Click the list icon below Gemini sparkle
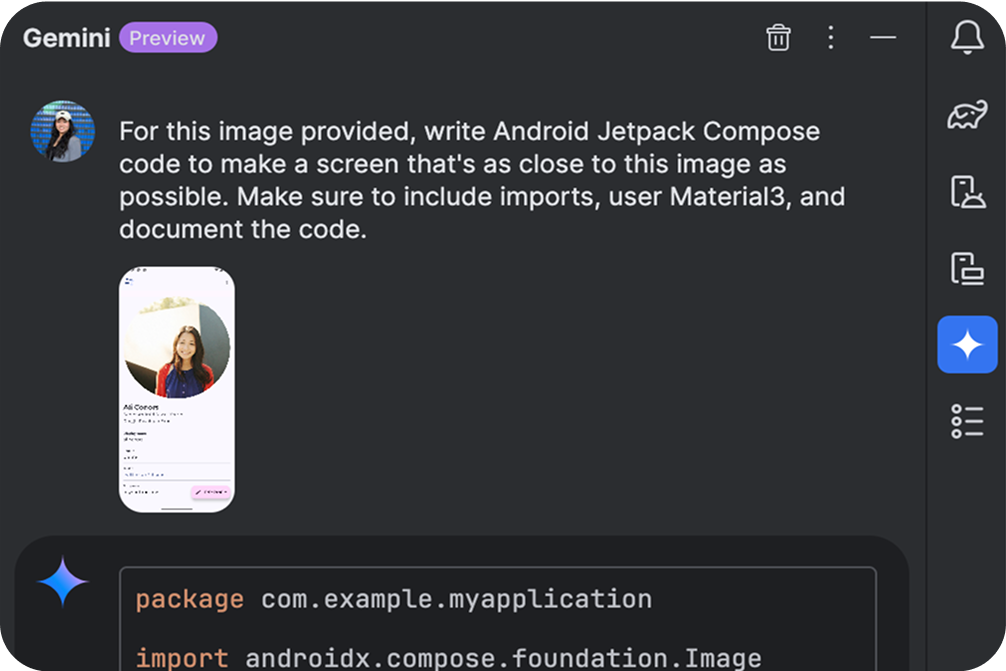This screenshot has height=671, width=1006. 967,421
